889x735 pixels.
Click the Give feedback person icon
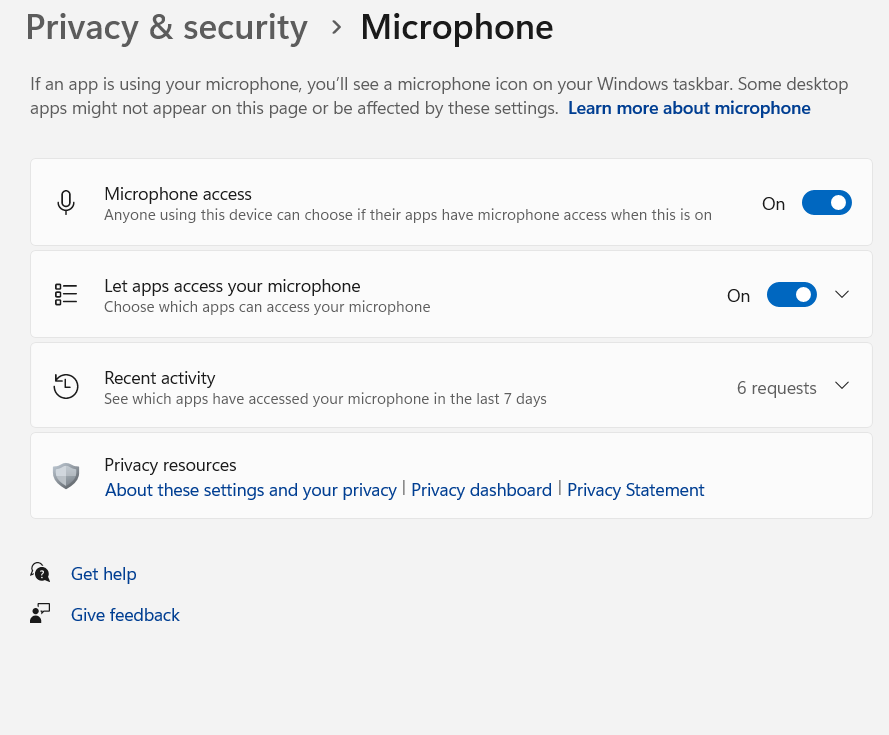click(x=40, y=613)
